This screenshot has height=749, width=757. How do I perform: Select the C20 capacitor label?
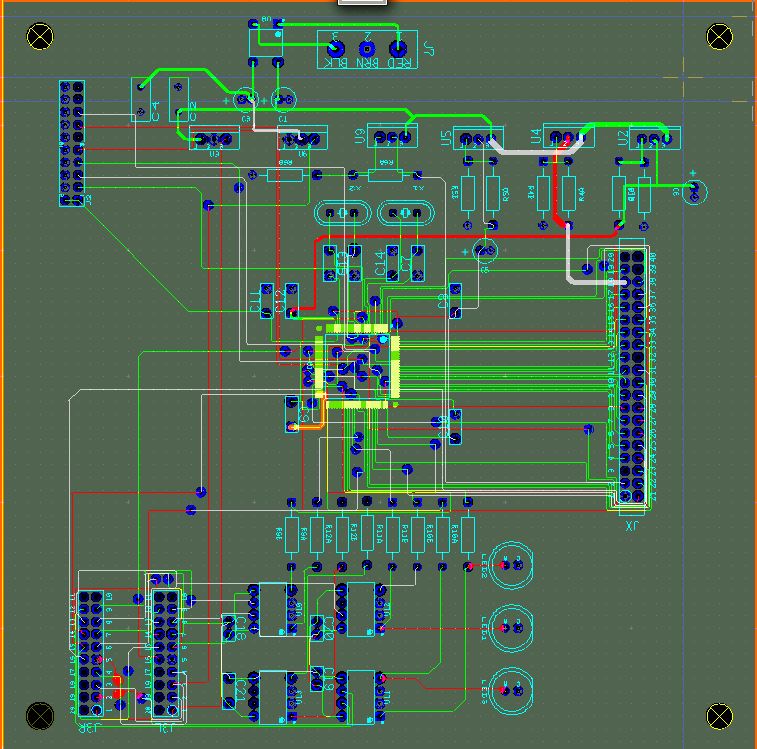329,628
